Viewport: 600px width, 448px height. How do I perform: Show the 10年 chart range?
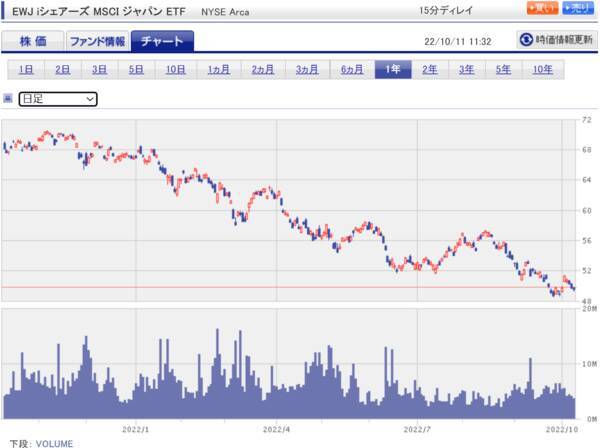pos(543,70)
